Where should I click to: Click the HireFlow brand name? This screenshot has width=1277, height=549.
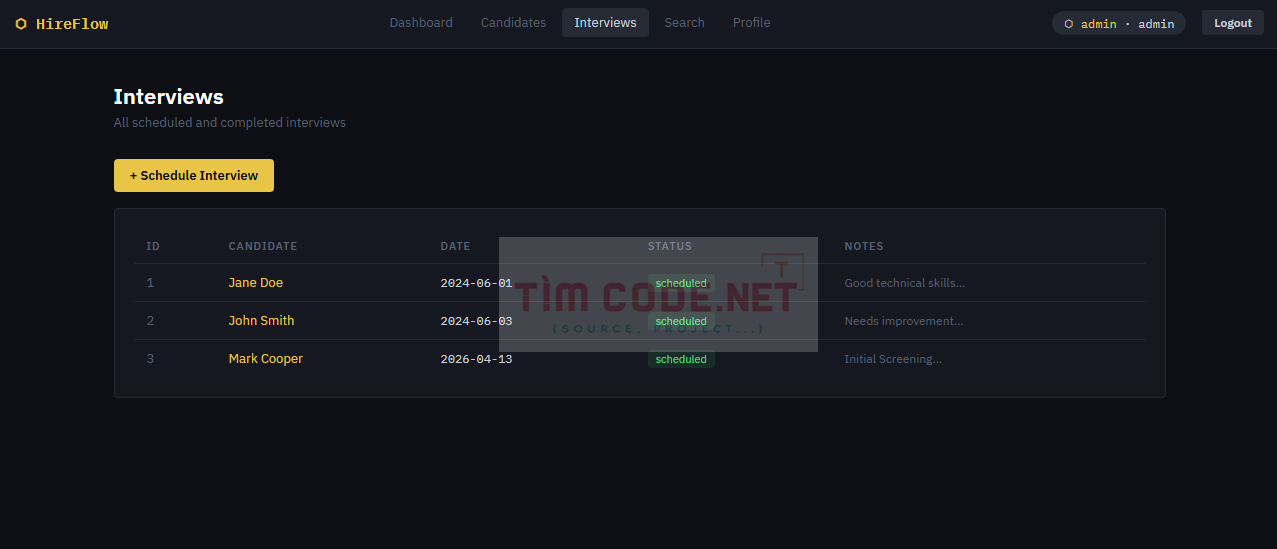point(72,24)
